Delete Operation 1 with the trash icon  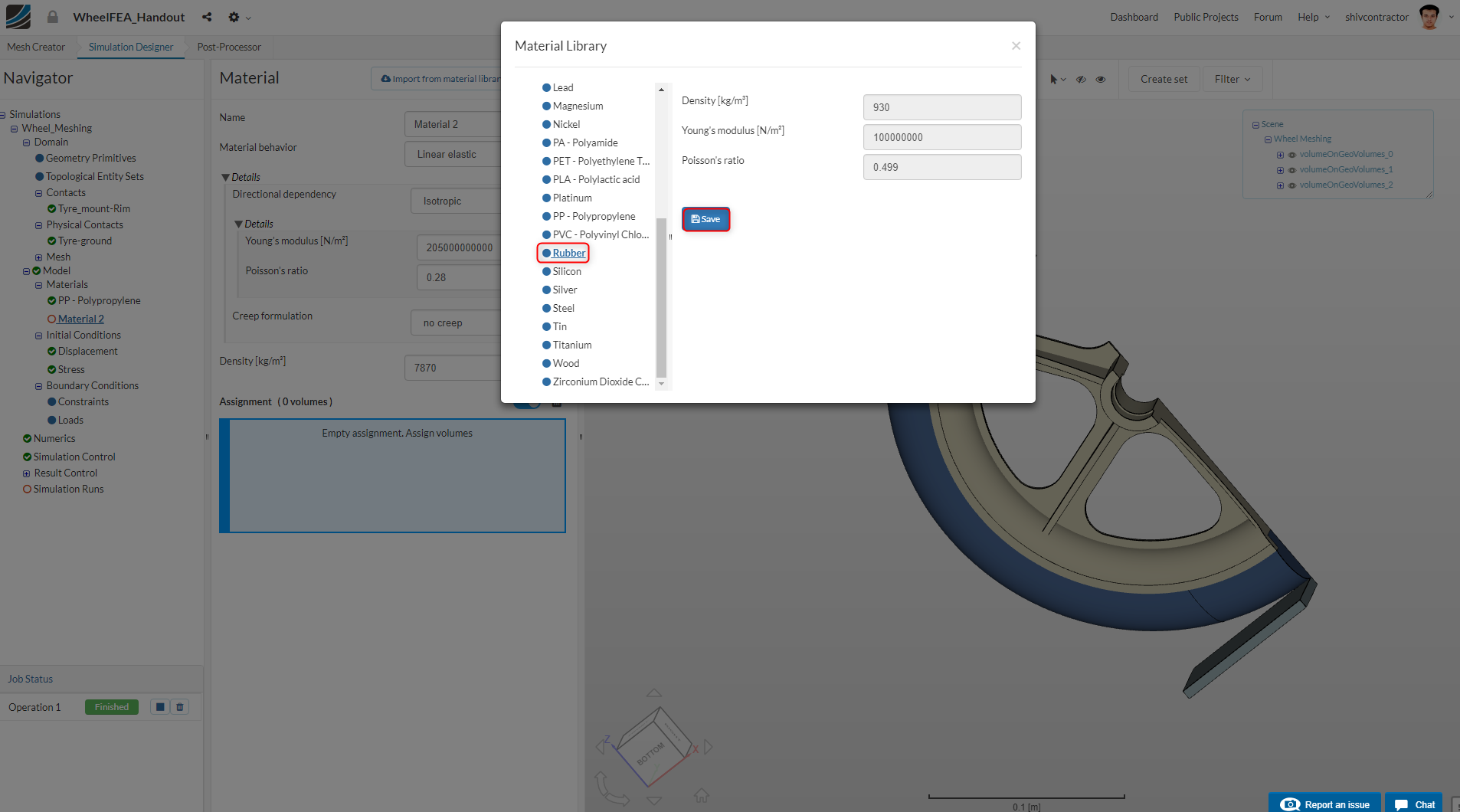[180, 707]
